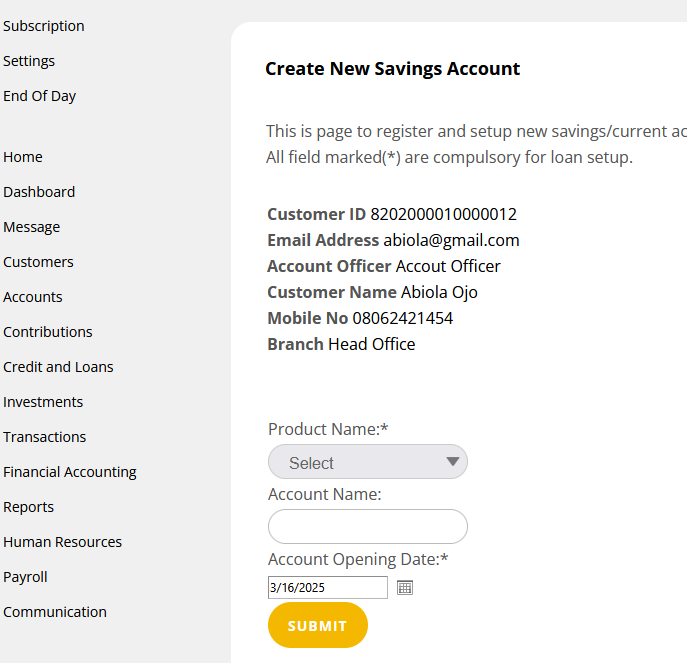Open Credit and Loans section
The width and height of the screenshot is (687, 663).
click(58, 367)
